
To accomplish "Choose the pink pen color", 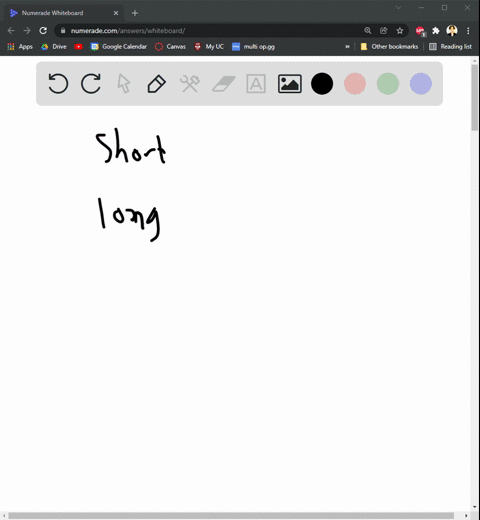I will [355, 83].
